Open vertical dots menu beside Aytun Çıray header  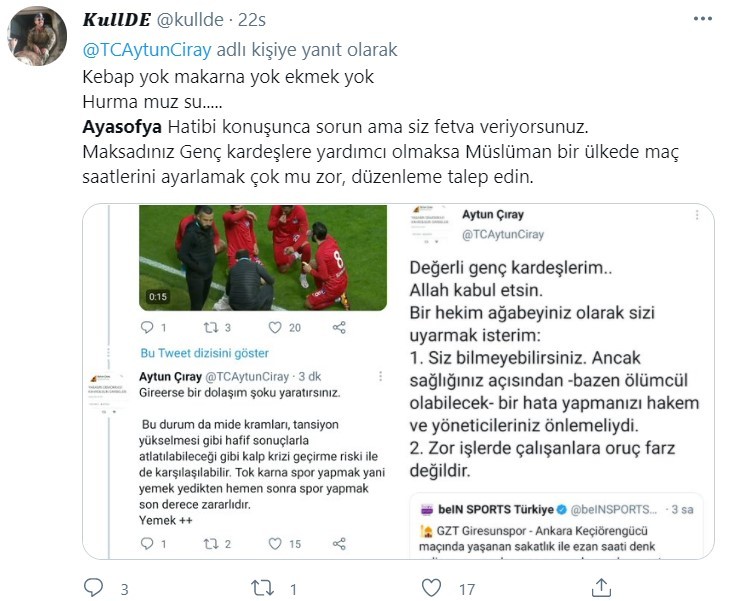tap(697, 215)
